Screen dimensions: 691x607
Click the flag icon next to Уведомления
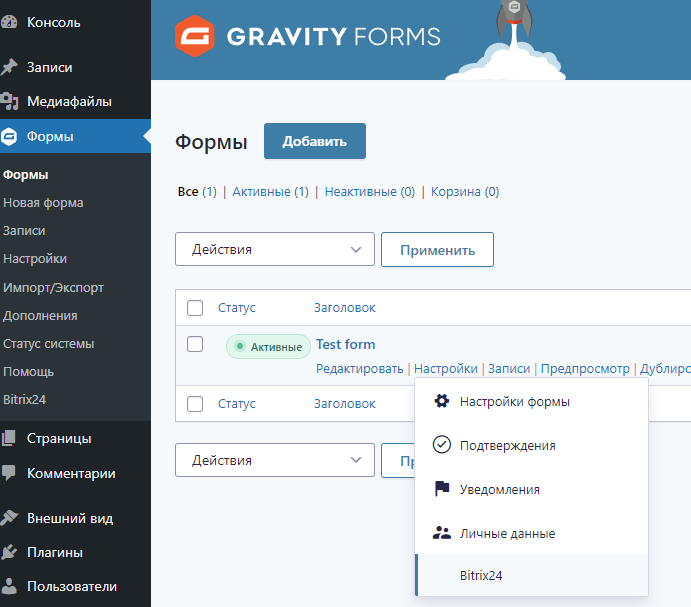tap(442, 489)
